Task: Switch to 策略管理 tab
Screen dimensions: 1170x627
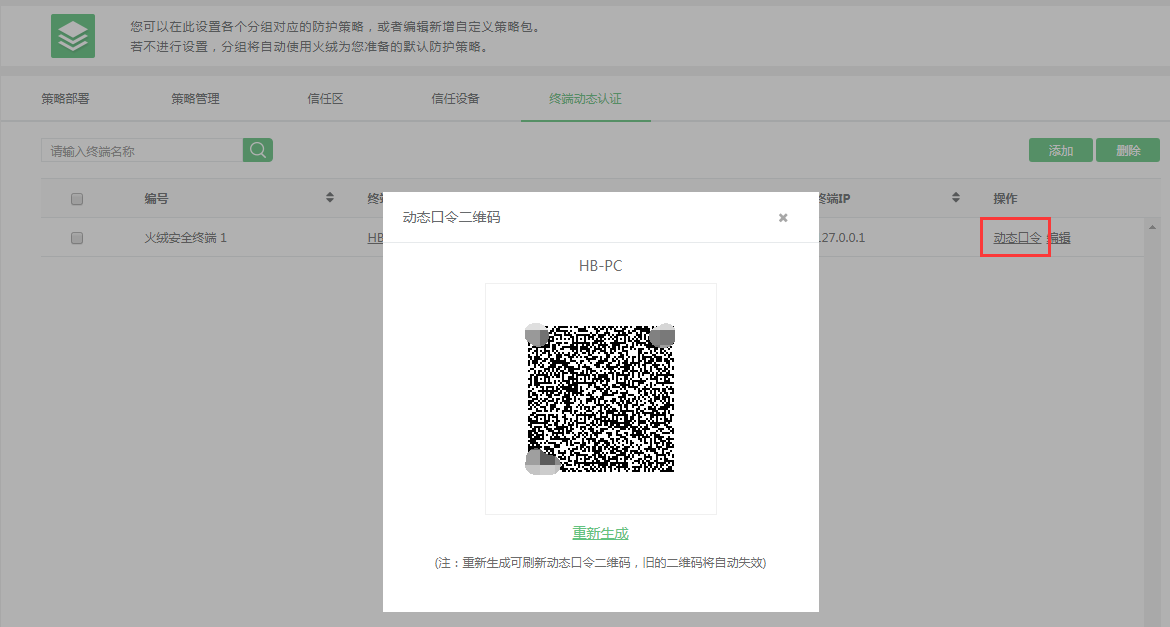Action: (195, 99)
